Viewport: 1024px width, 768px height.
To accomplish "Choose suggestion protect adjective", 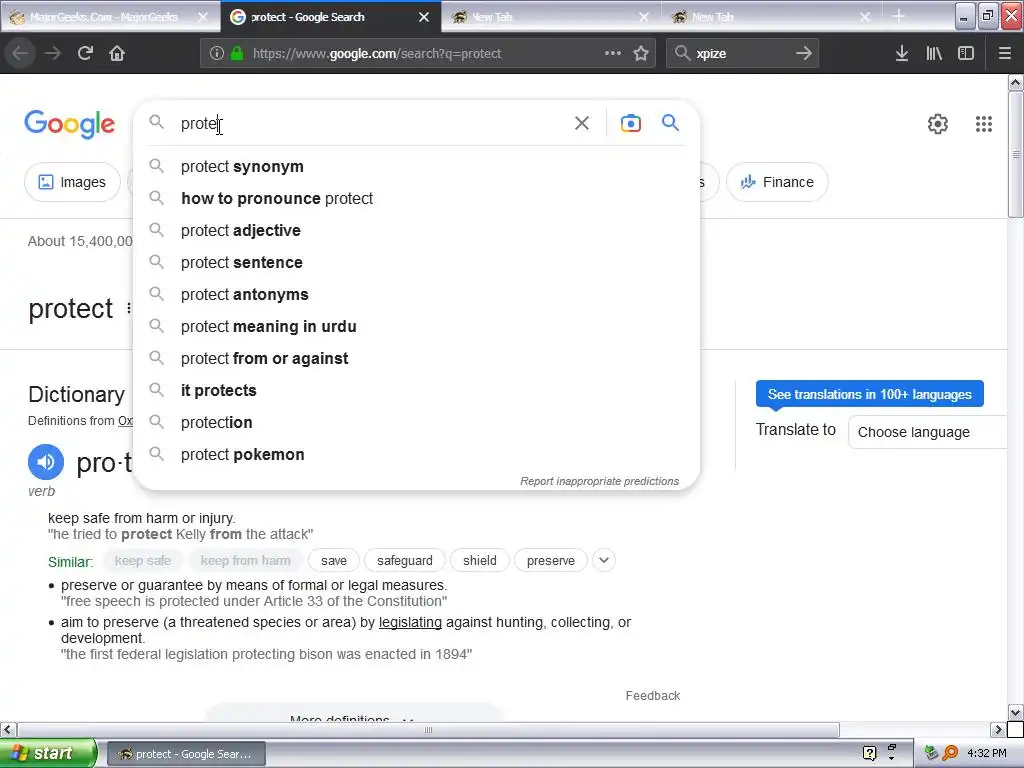I will coord(416,231).
